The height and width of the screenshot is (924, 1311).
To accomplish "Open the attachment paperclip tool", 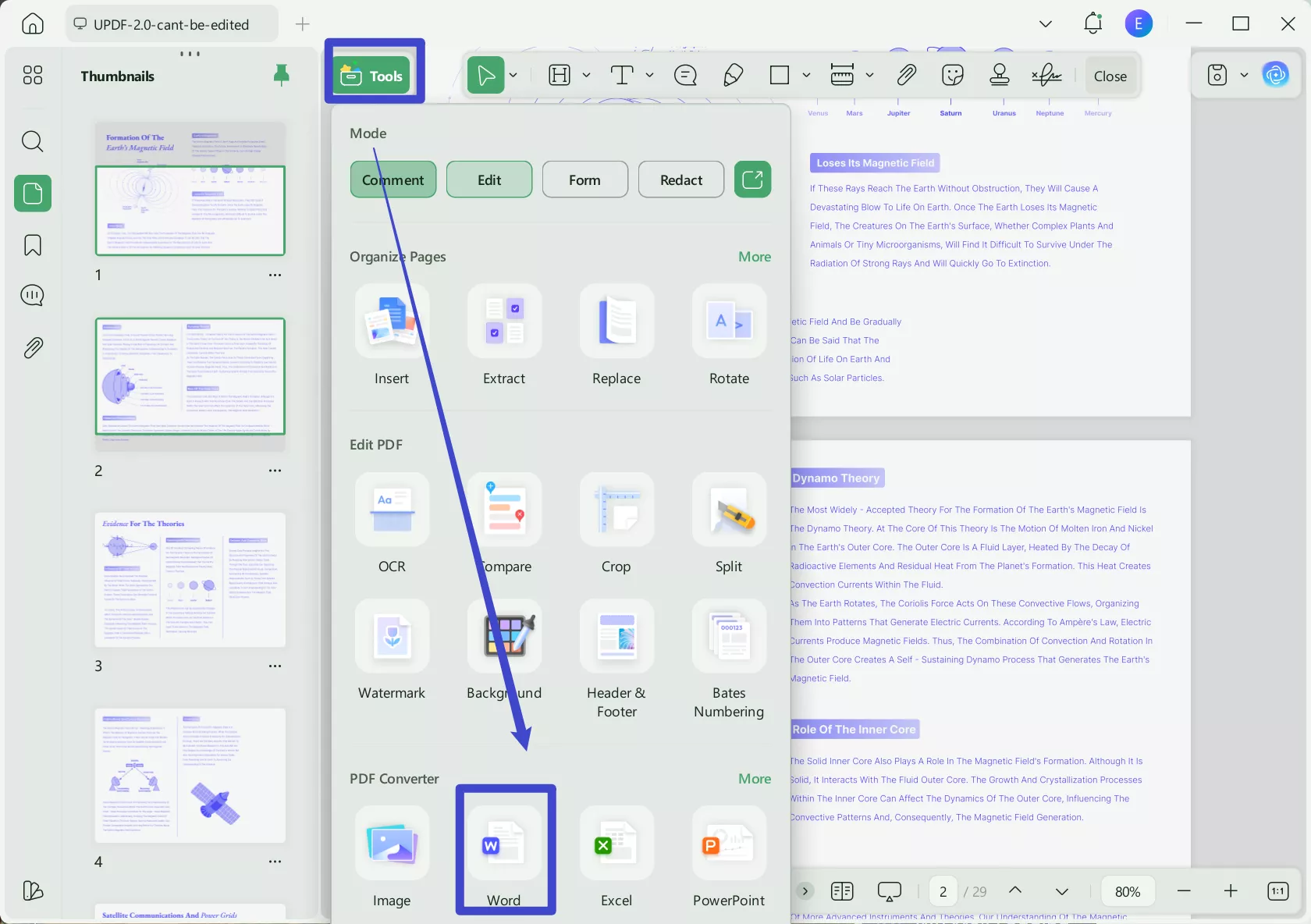I will point(906,75).
